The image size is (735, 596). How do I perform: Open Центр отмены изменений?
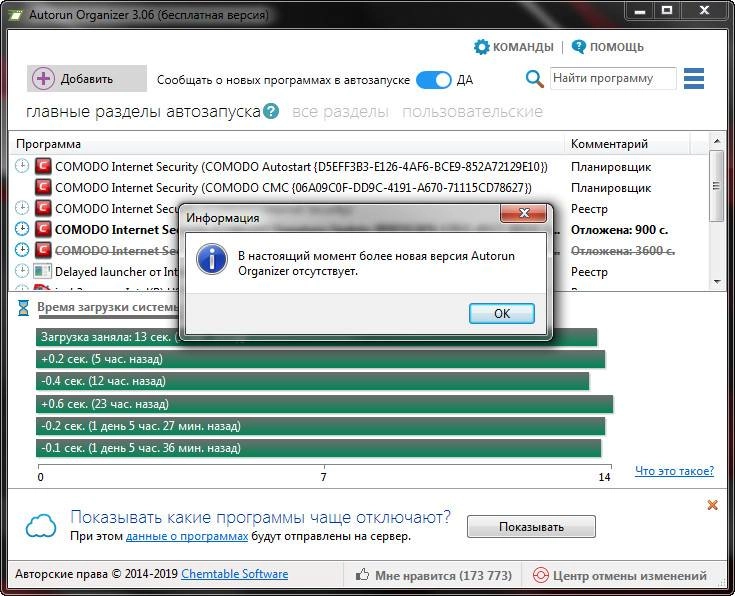tap(620, 575)
